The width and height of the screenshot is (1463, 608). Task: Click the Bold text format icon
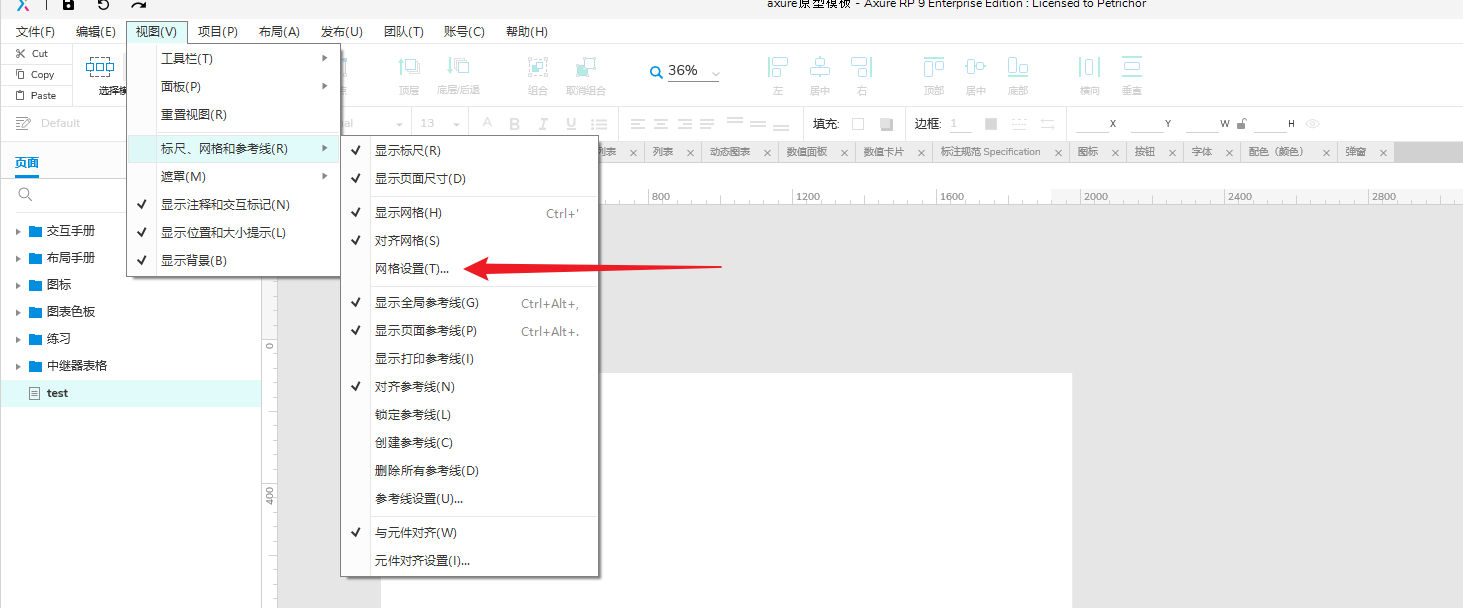click(x=515, y=124)
